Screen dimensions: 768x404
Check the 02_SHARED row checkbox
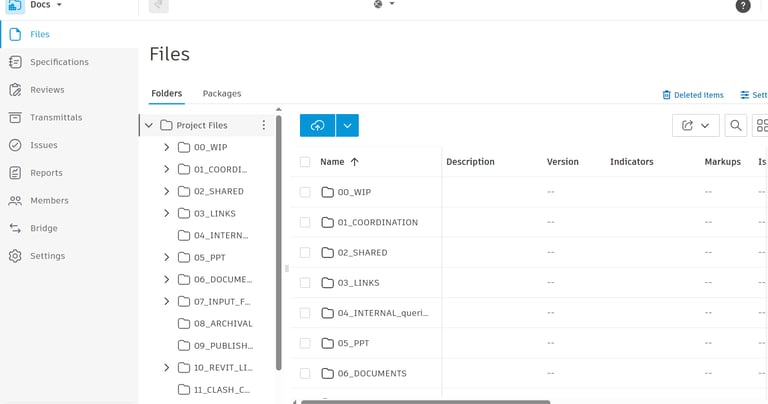pyautogui.click(x=305, y=253)
